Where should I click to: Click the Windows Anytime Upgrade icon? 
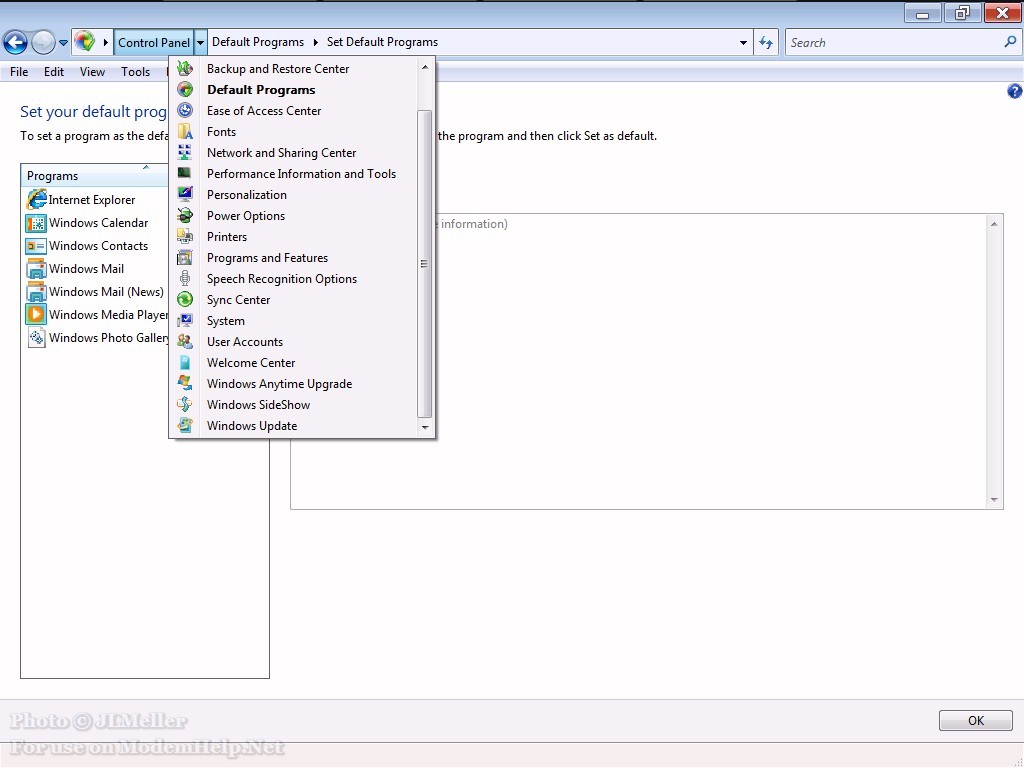click(185, 383)
